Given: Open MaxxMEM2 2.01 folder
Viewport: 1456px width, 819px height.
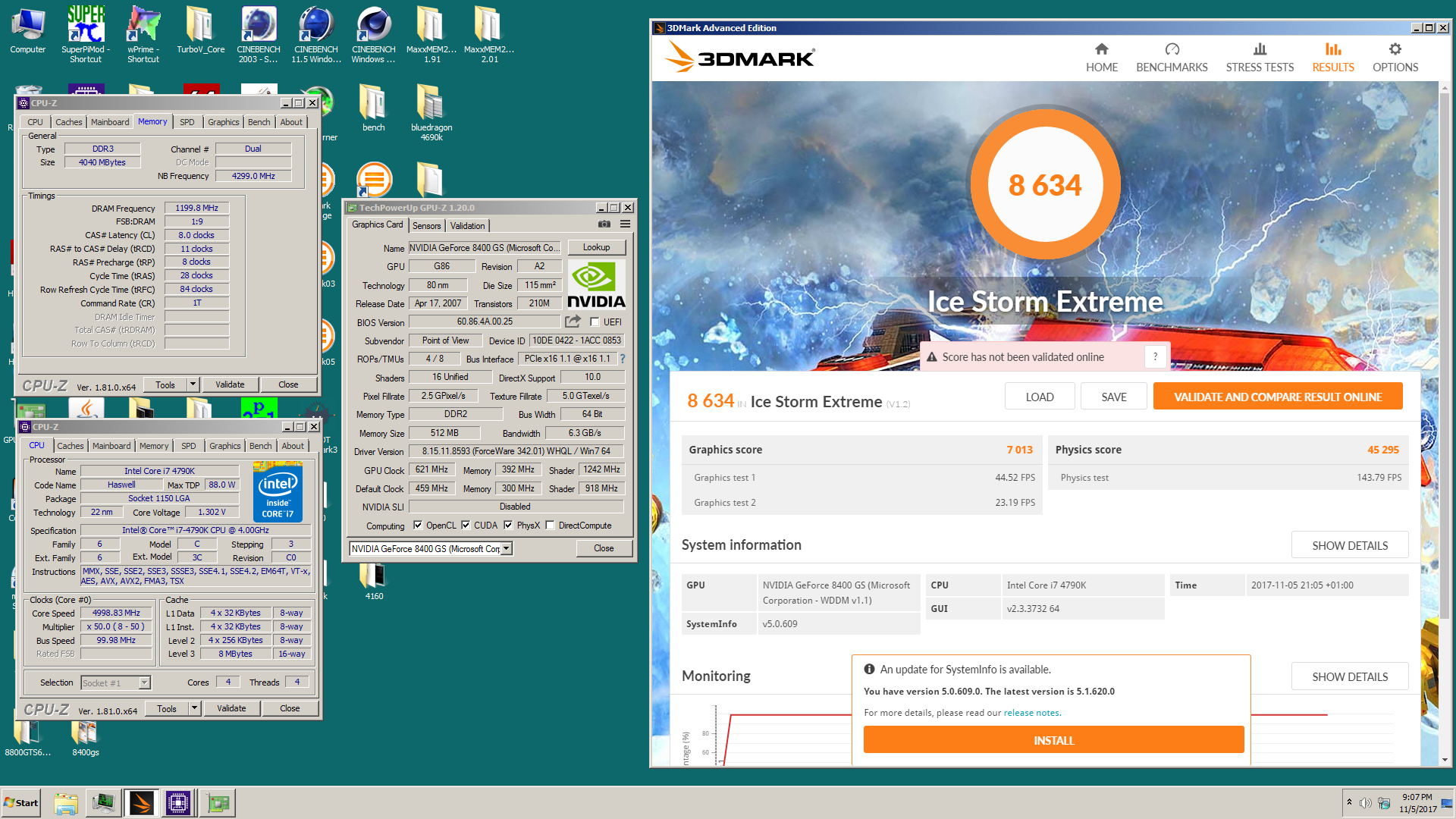Looking at the screenshot, I should coord(489,34).
